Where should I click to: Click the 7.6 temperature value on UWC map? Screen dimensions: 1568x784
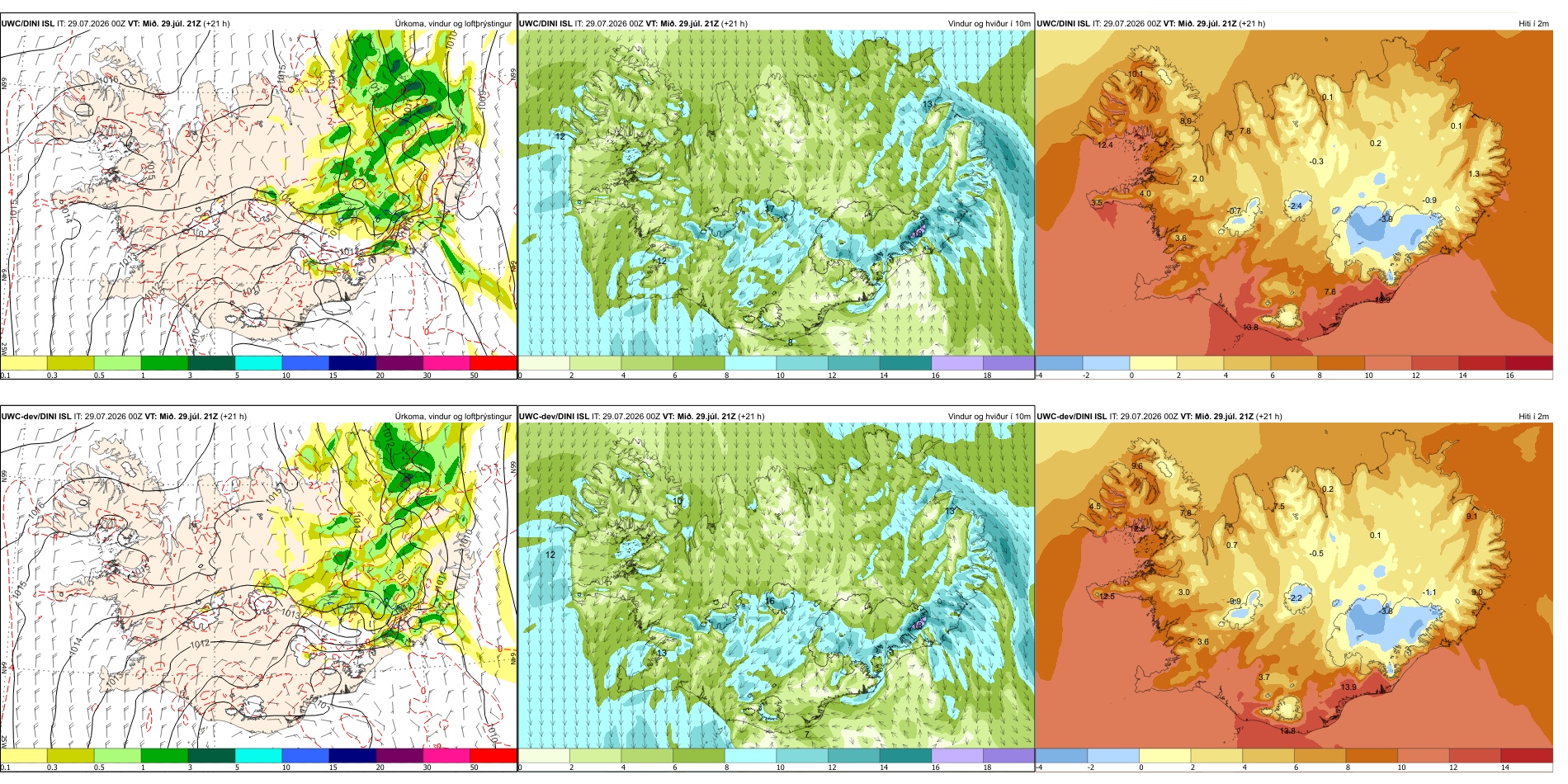(1329, 292)
